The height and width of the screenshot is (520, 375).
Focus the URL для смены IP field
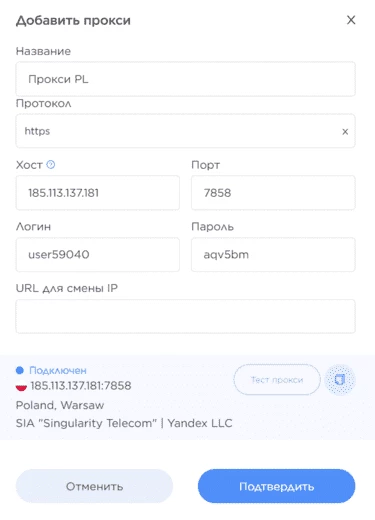185,316
